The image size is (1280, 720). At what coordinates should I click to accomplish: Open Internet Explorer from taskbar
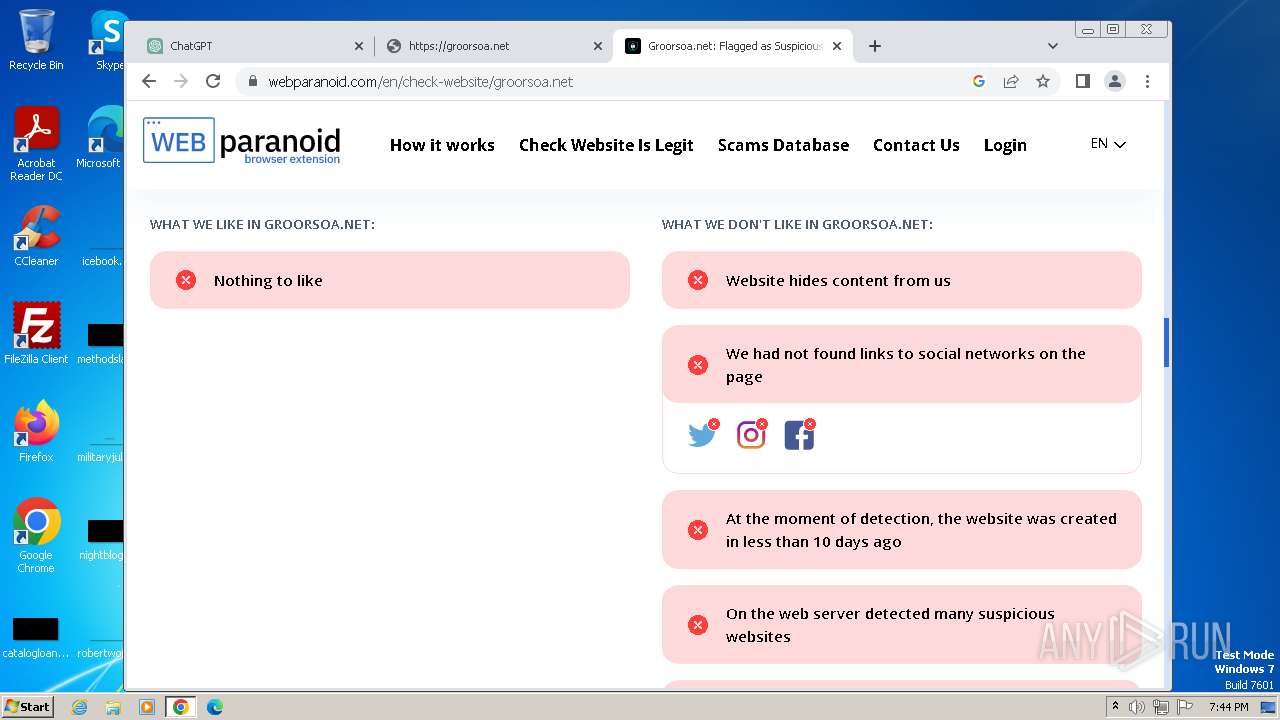coord(79,707)
